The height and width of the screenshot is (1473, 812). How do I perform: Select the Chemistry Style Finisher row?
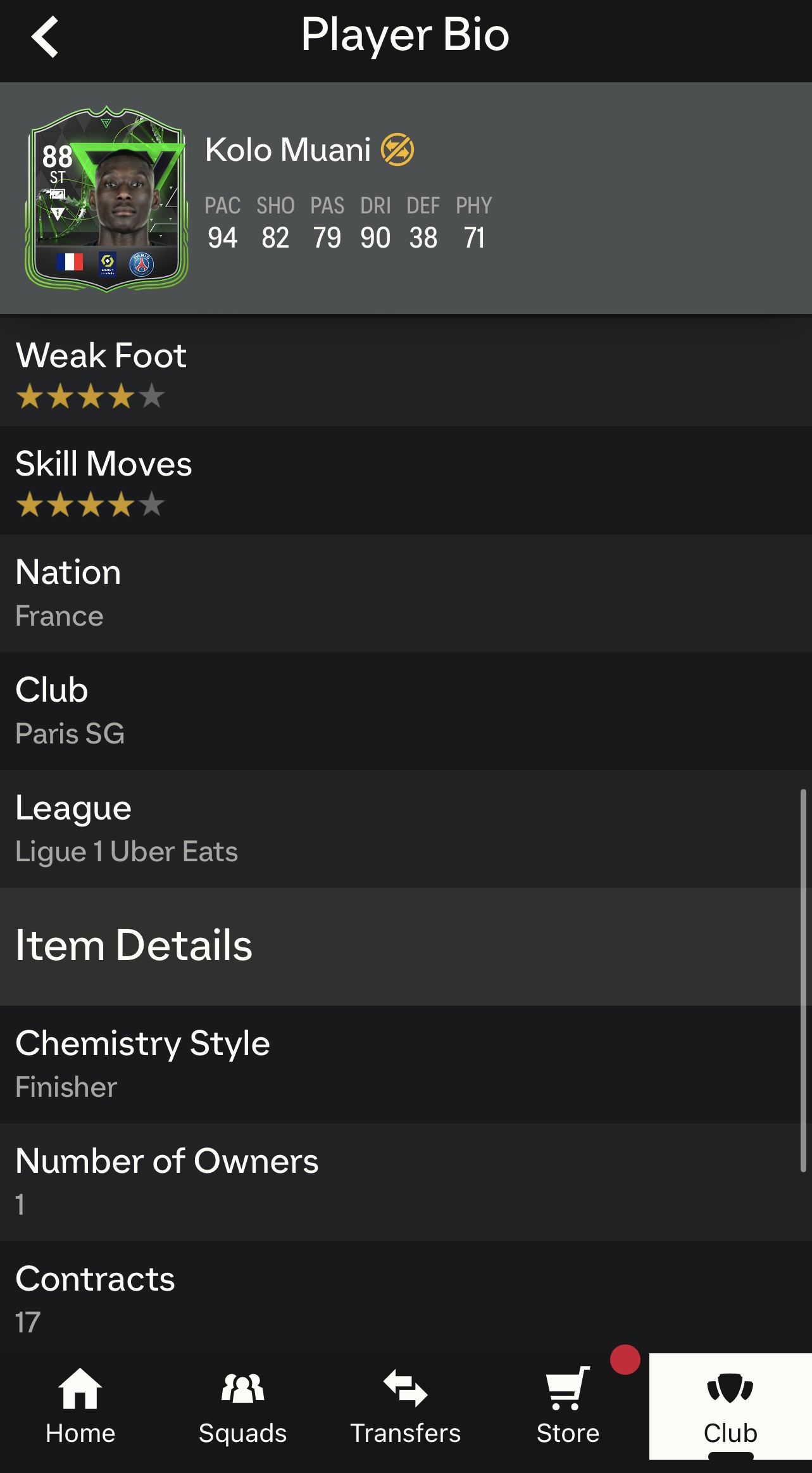405,1064
